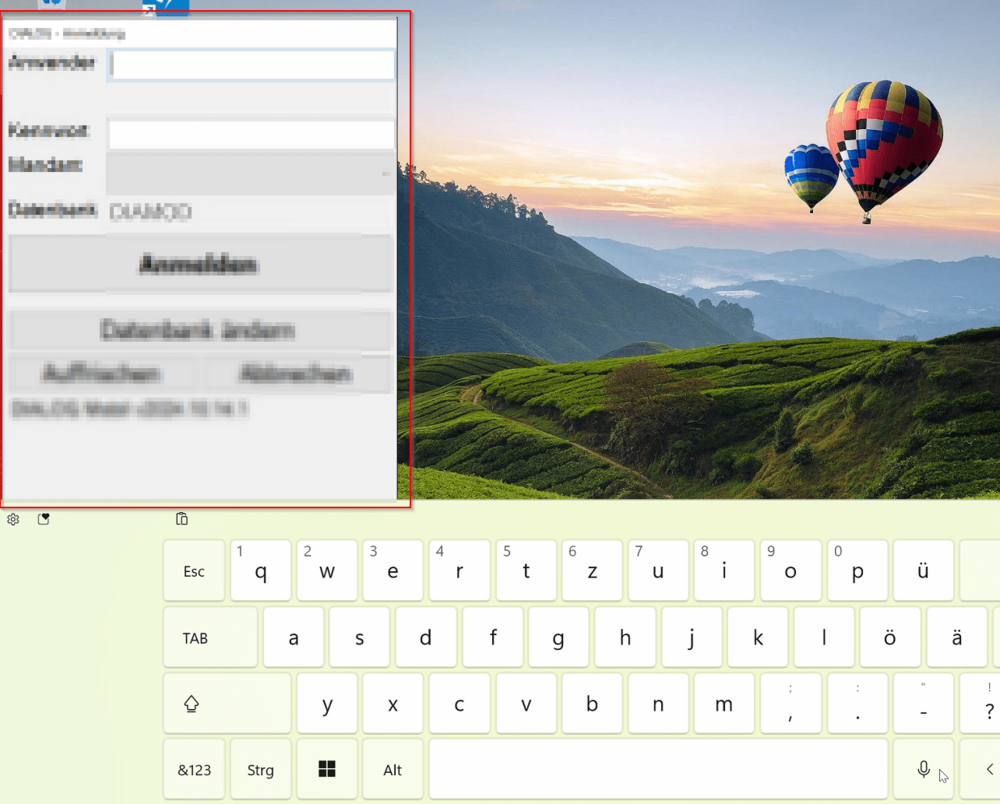Open the clipboard icon above keyboard
The width and height of the screenshot is (1000, 804).
point(181,519)
